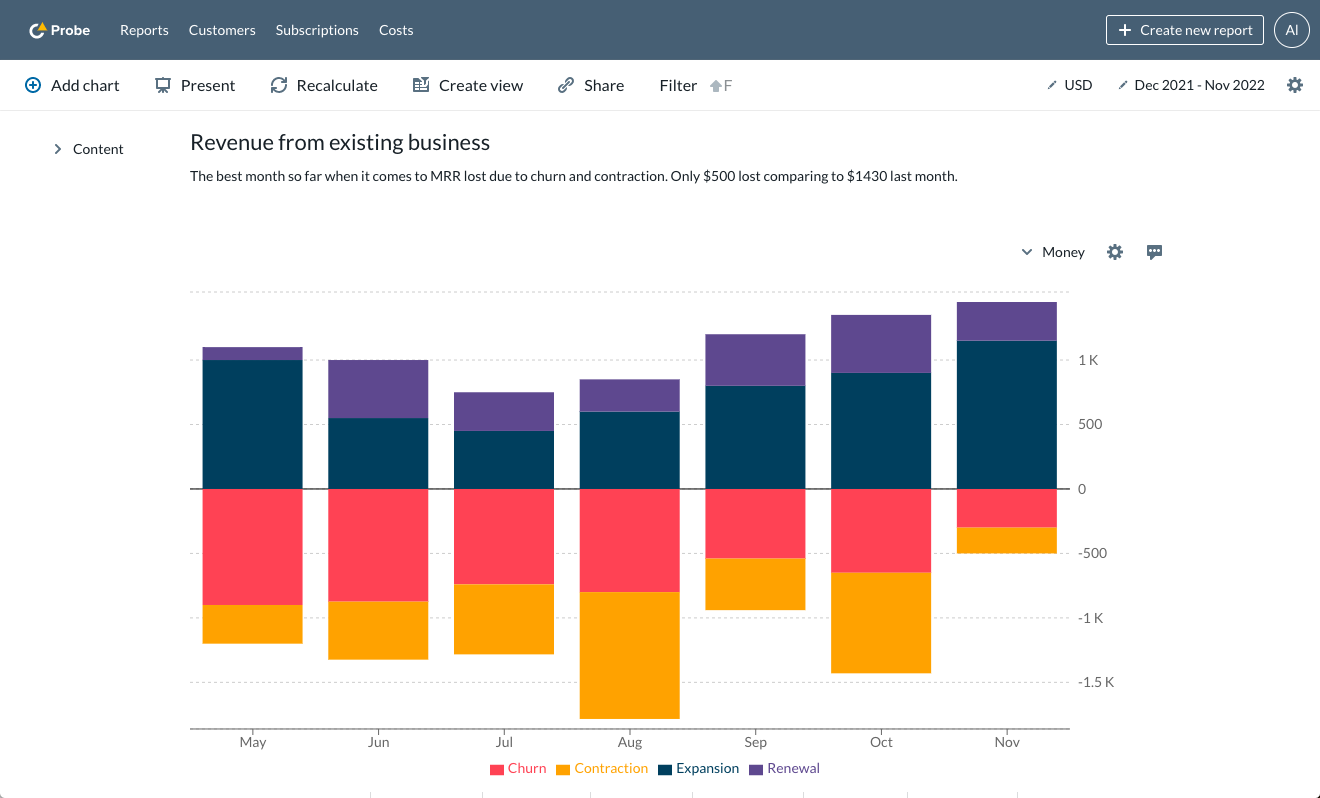
Task: Click the Jul expansion dark blue bar
Action: (x=504, y=460)
